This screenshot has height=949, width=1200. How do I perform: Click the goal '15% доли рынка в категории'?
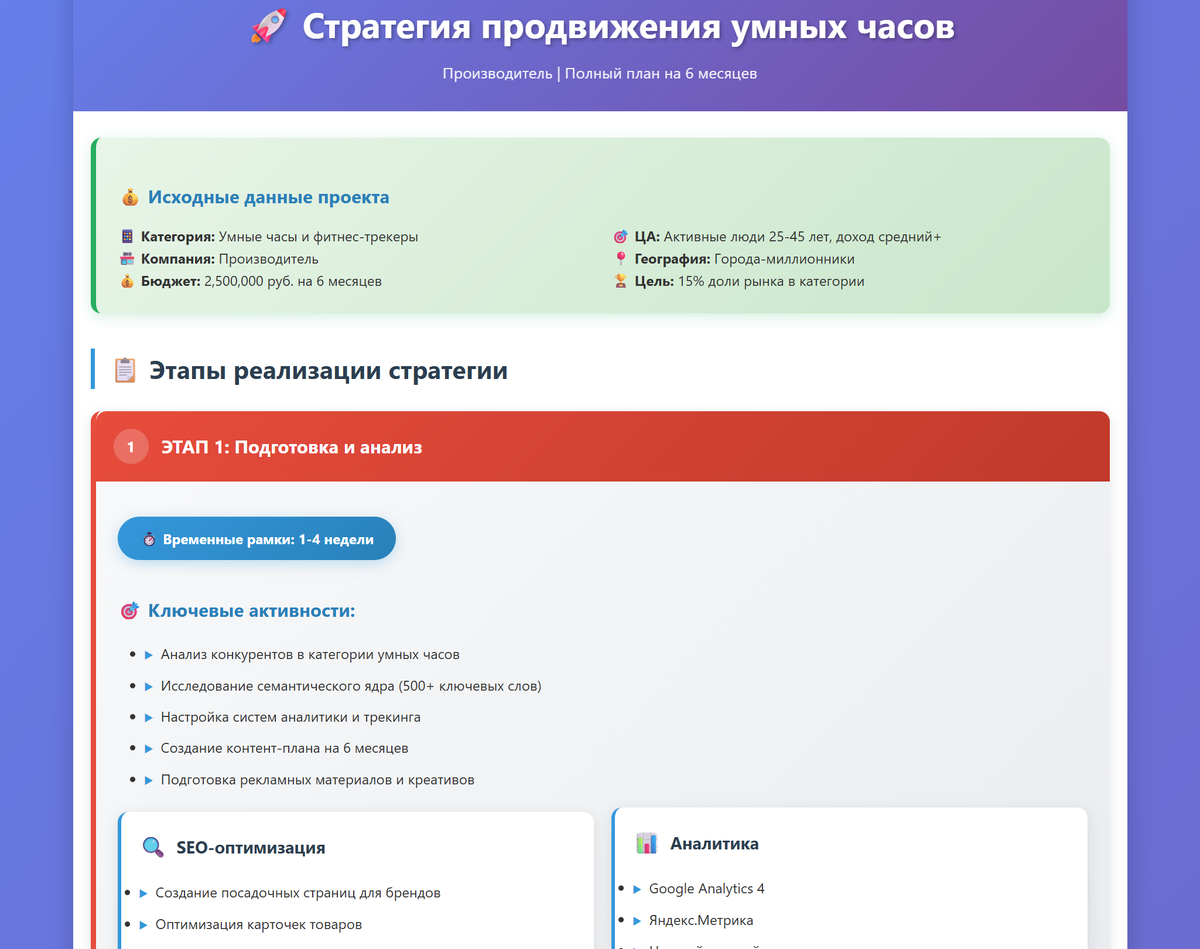coord(771,281)
